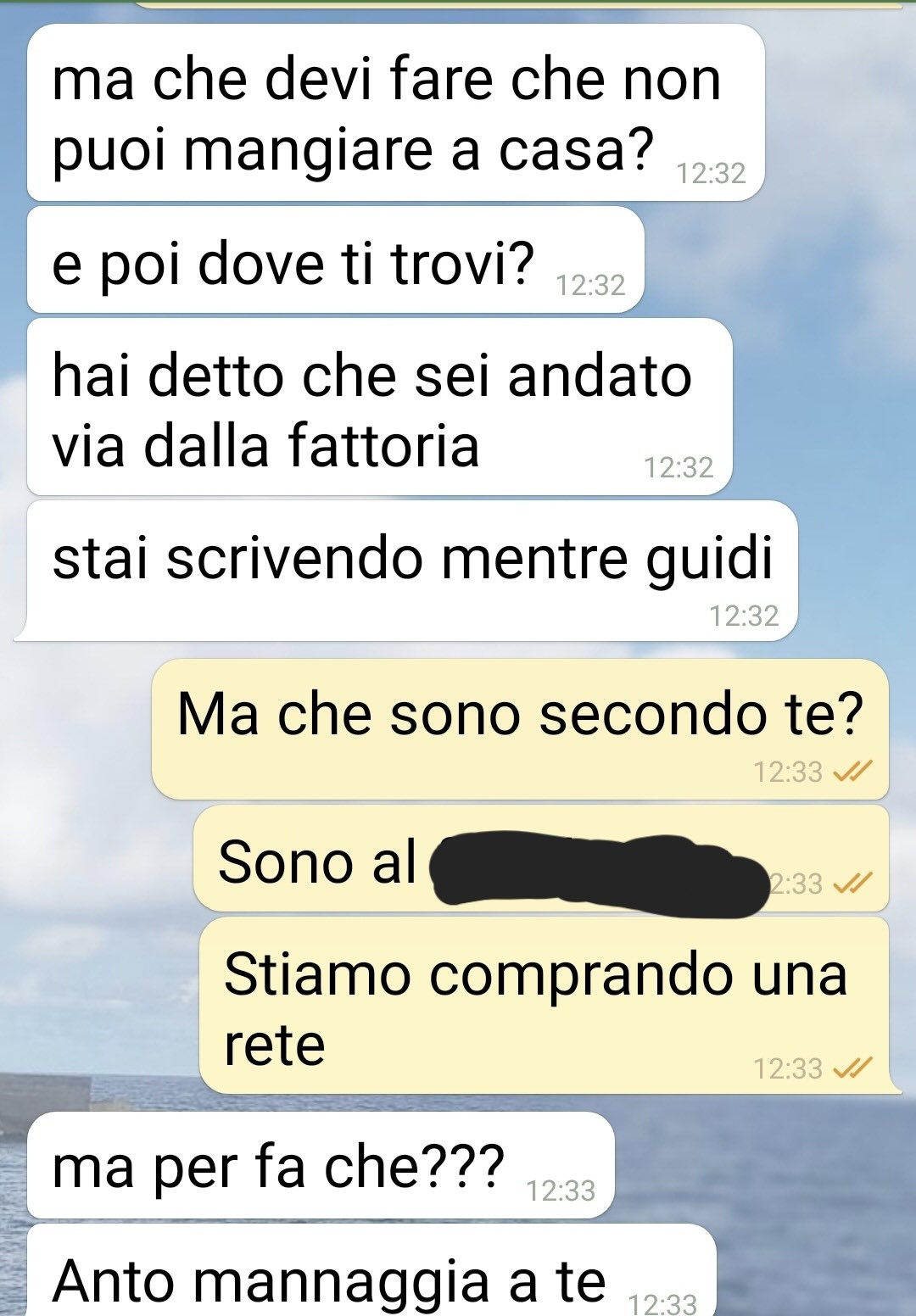916x1316 pixels.
Task: Select the message 'e poi dove ti trovi?'
Action: pos(336,260)
